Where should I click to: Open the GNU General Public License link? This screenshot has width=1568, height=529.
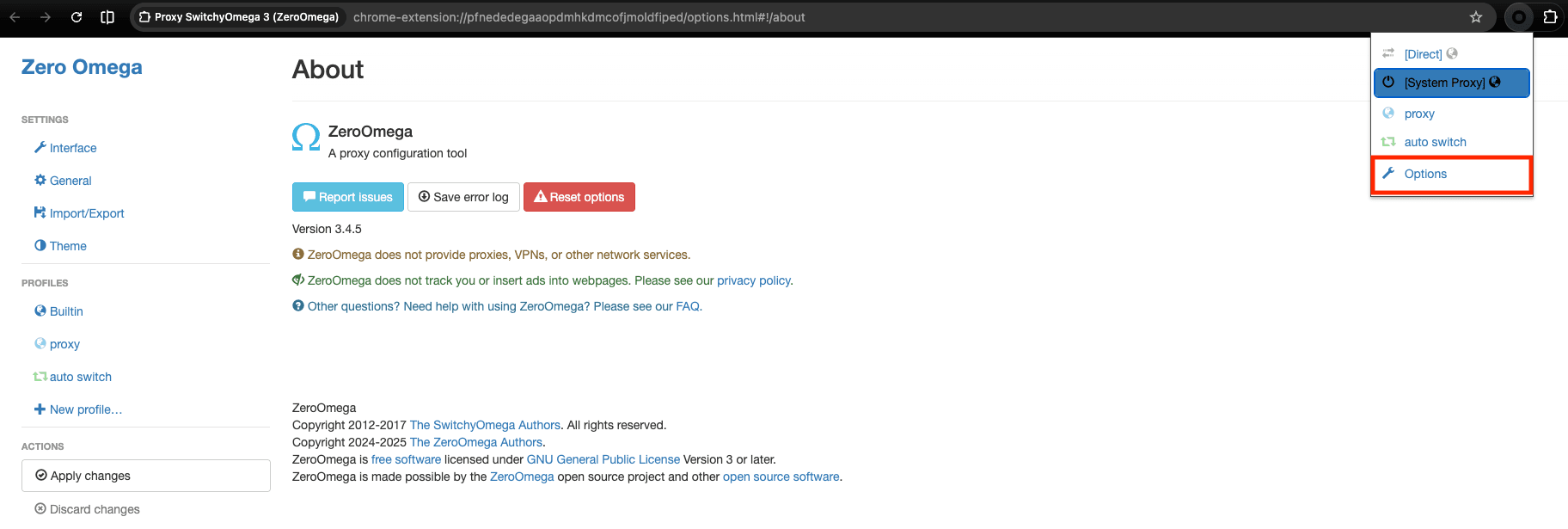[x=603, y=459]
